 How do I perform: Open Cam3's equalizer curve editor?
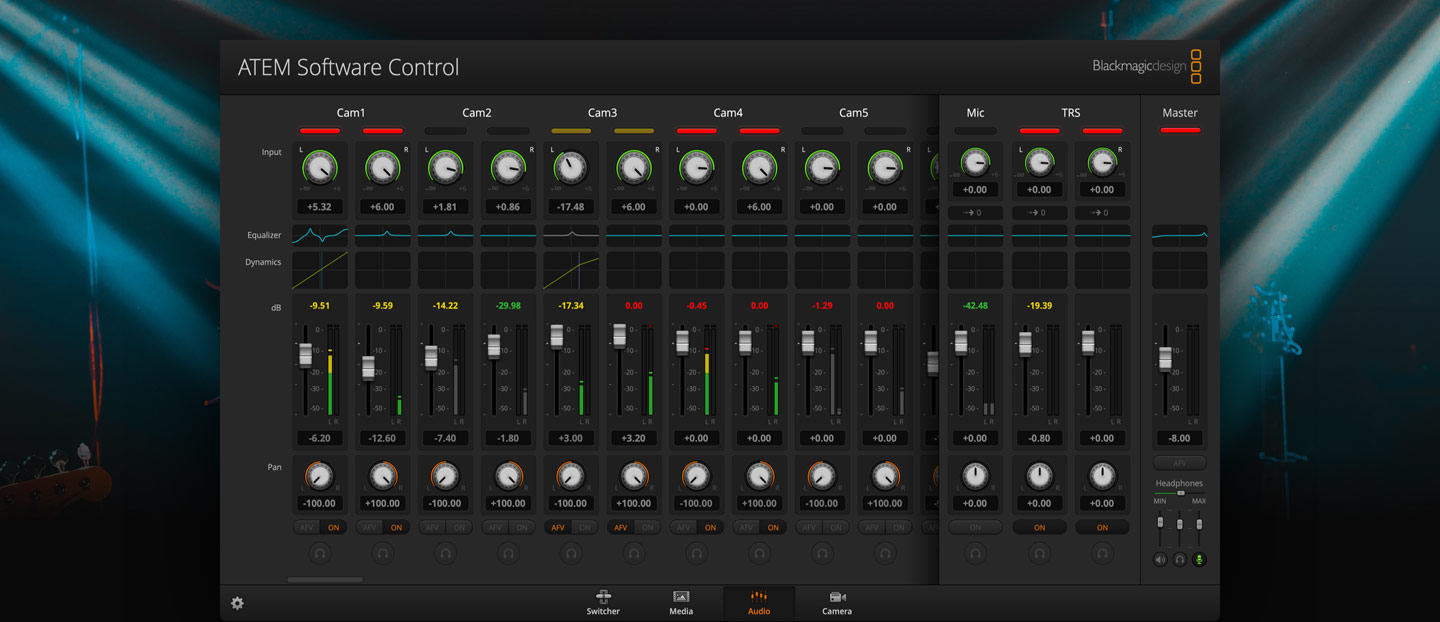point(571,235)
